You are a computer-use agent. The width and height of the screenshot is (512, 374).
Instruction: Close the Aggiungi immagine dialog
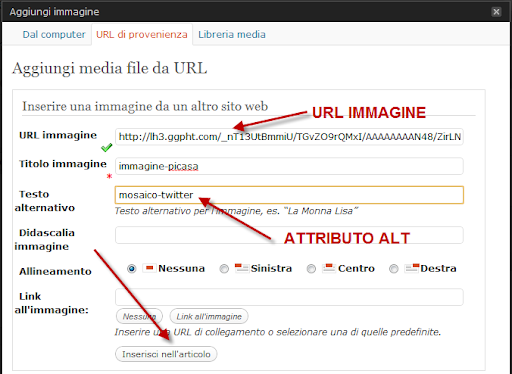pyautogui.click(x=496, y=12)
